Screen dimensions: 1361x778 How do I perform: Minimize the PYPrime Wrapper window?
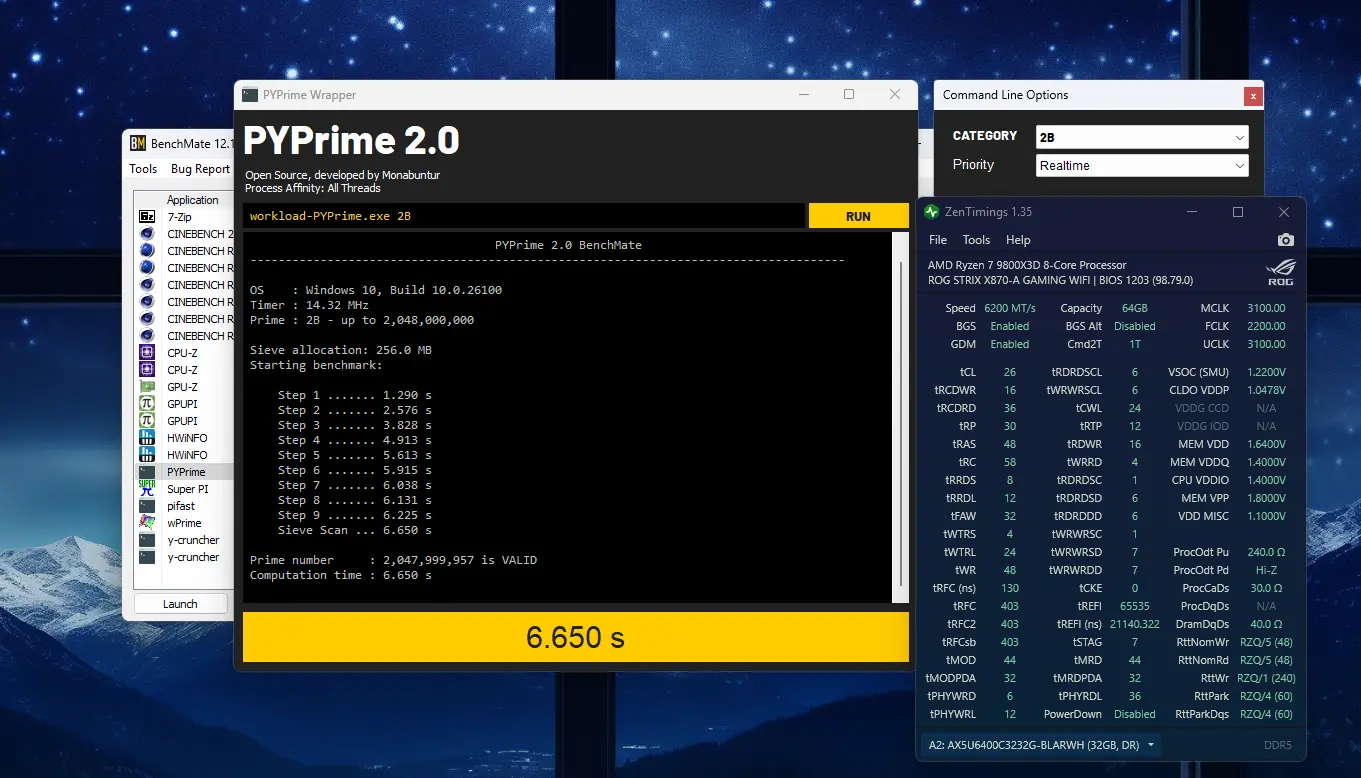tap(803, 95)
